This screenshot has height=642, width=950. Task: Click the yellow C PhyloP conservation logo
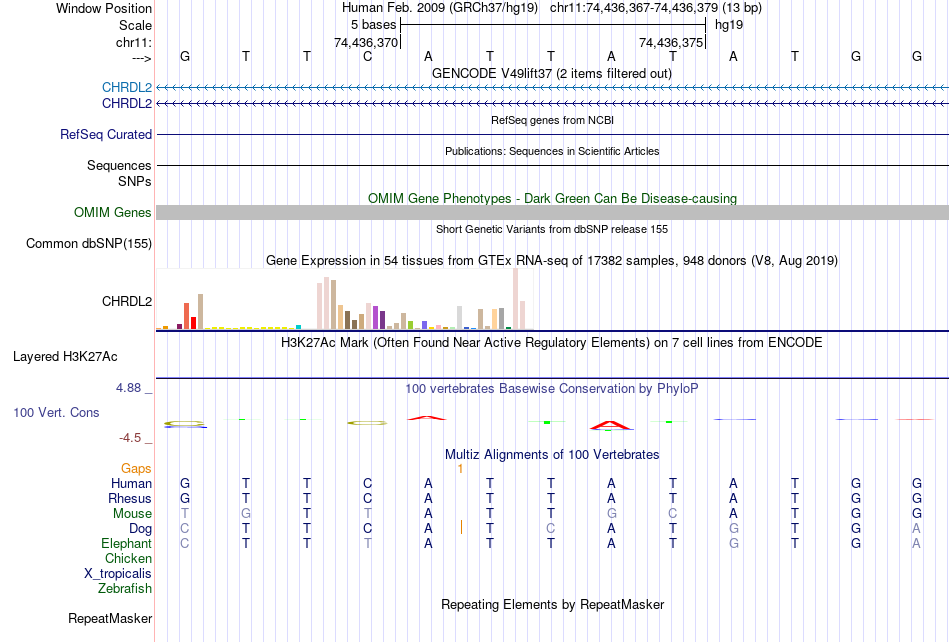[x=367, y=423]
